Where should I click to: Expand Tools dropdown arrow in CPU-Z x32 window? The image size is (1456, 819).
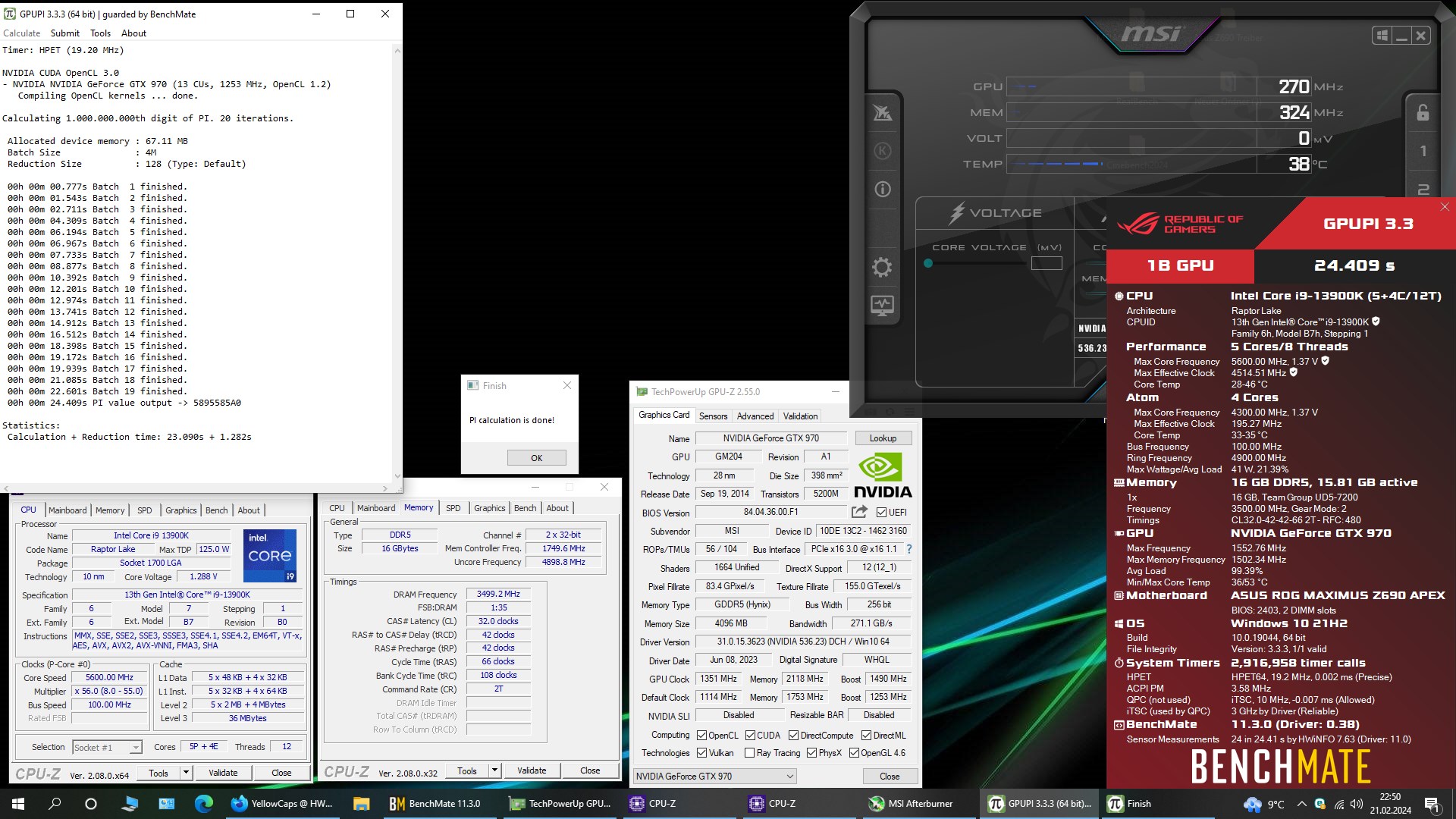[x=494, y=770]
